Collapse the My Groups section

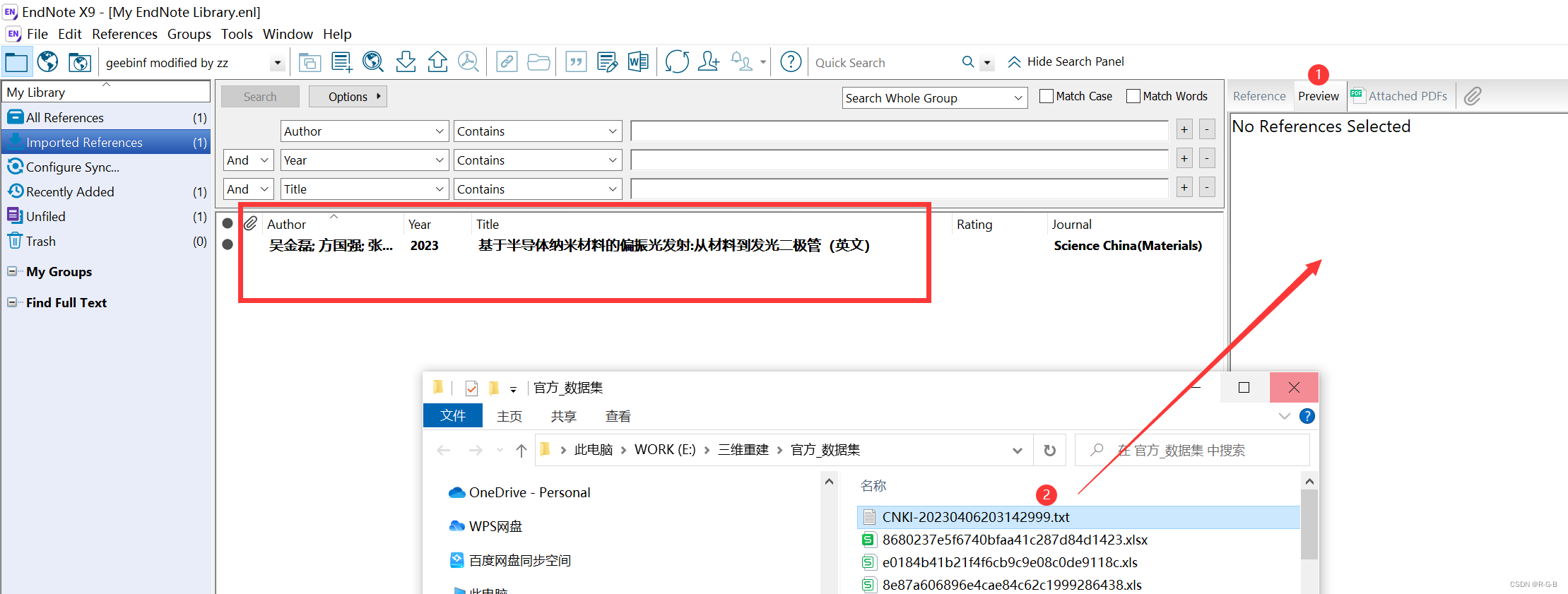click(12, 271)
